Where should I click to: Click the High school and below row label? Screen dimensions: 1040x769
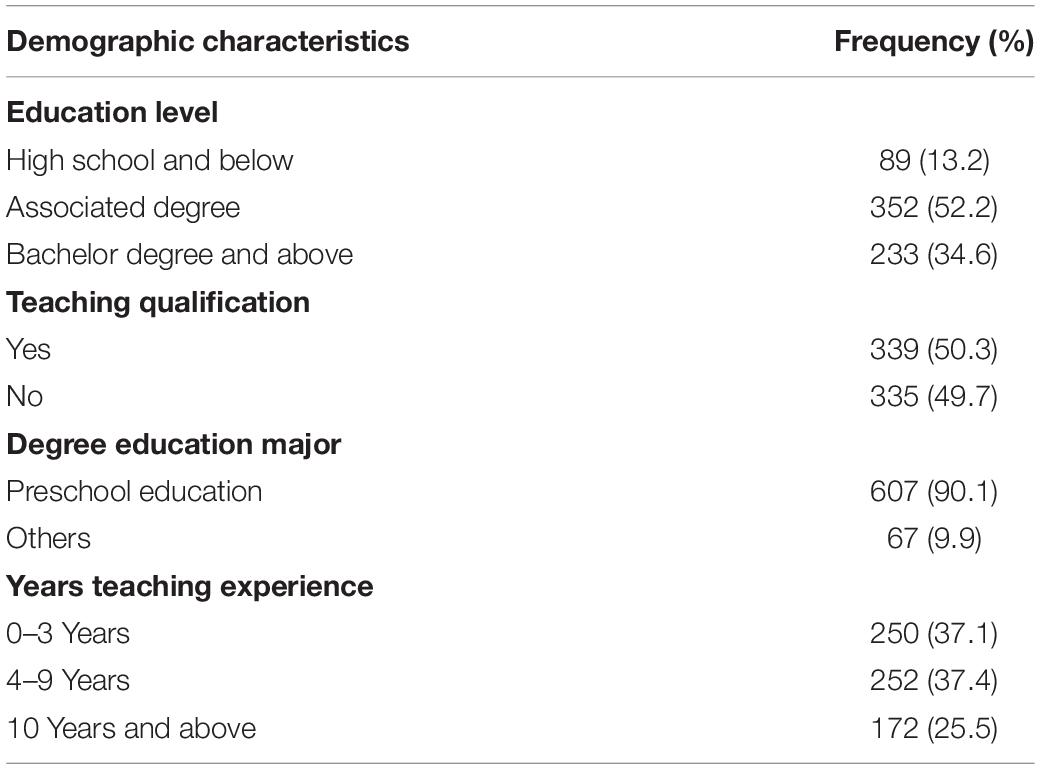click(x=150, y=161)
